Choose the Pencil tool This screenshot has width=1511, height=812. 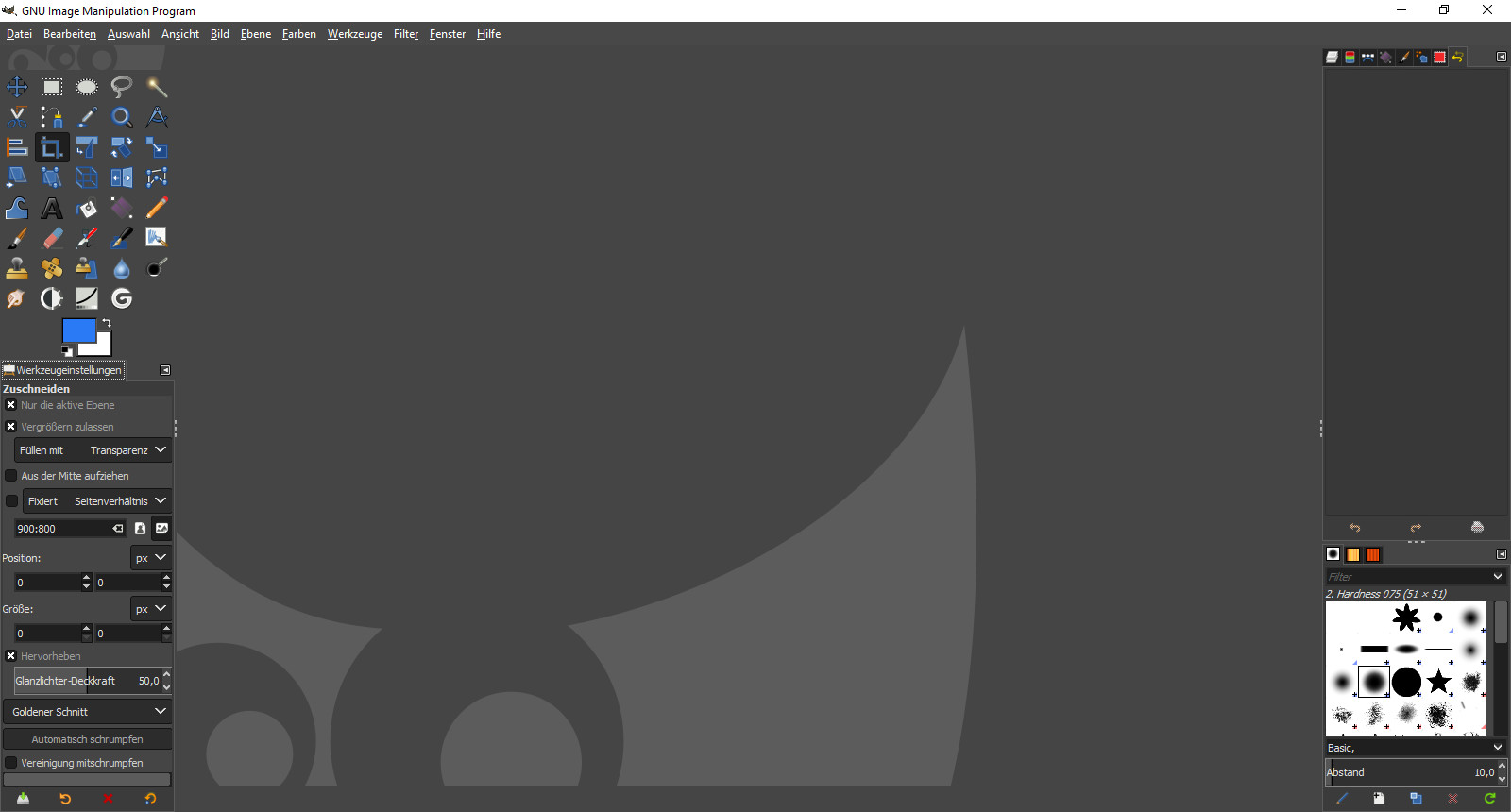click(x=157, y=208)
